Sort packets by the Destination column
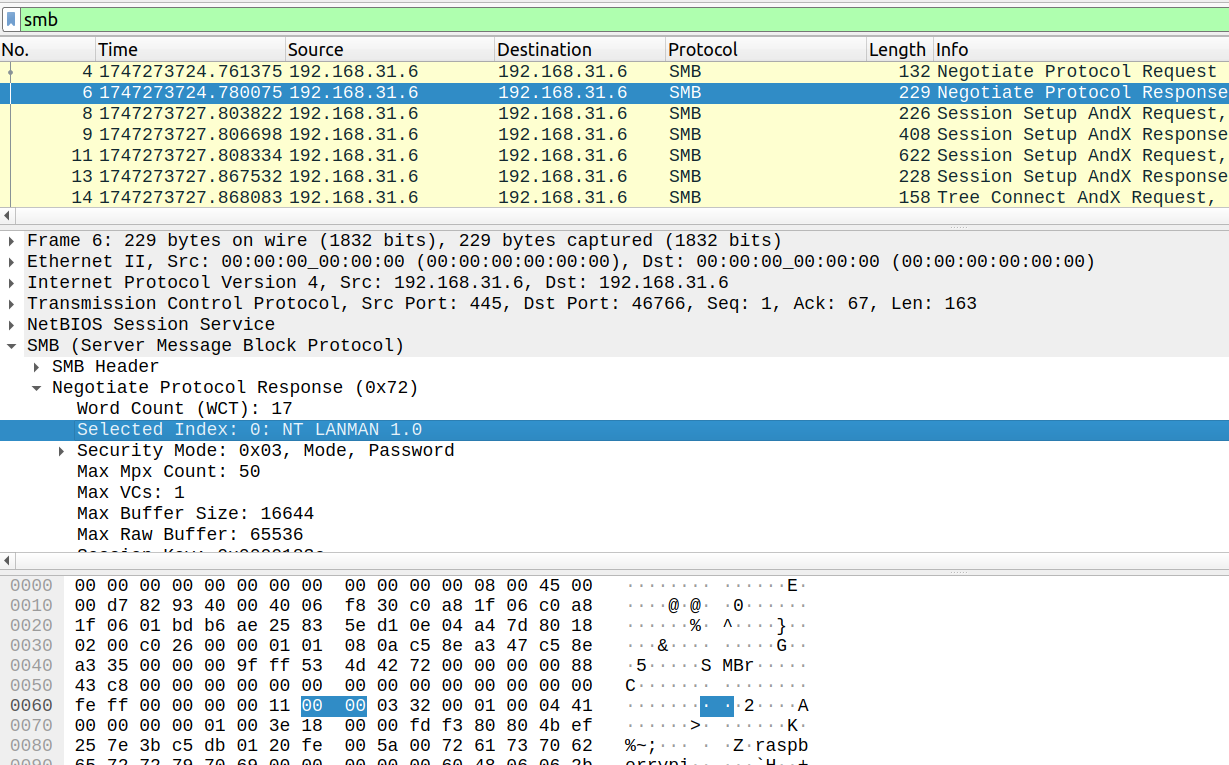Screen dimensions: 1229x765 point(580,50)
